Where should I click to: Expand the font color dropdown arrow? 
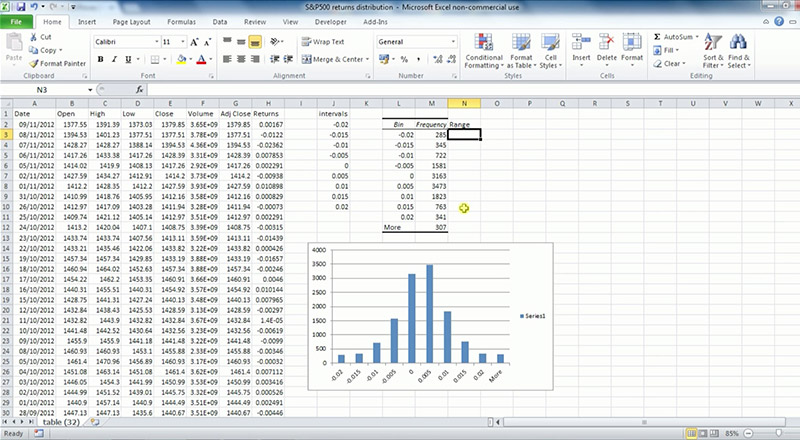pyautogui.click(x=211, y=59)
